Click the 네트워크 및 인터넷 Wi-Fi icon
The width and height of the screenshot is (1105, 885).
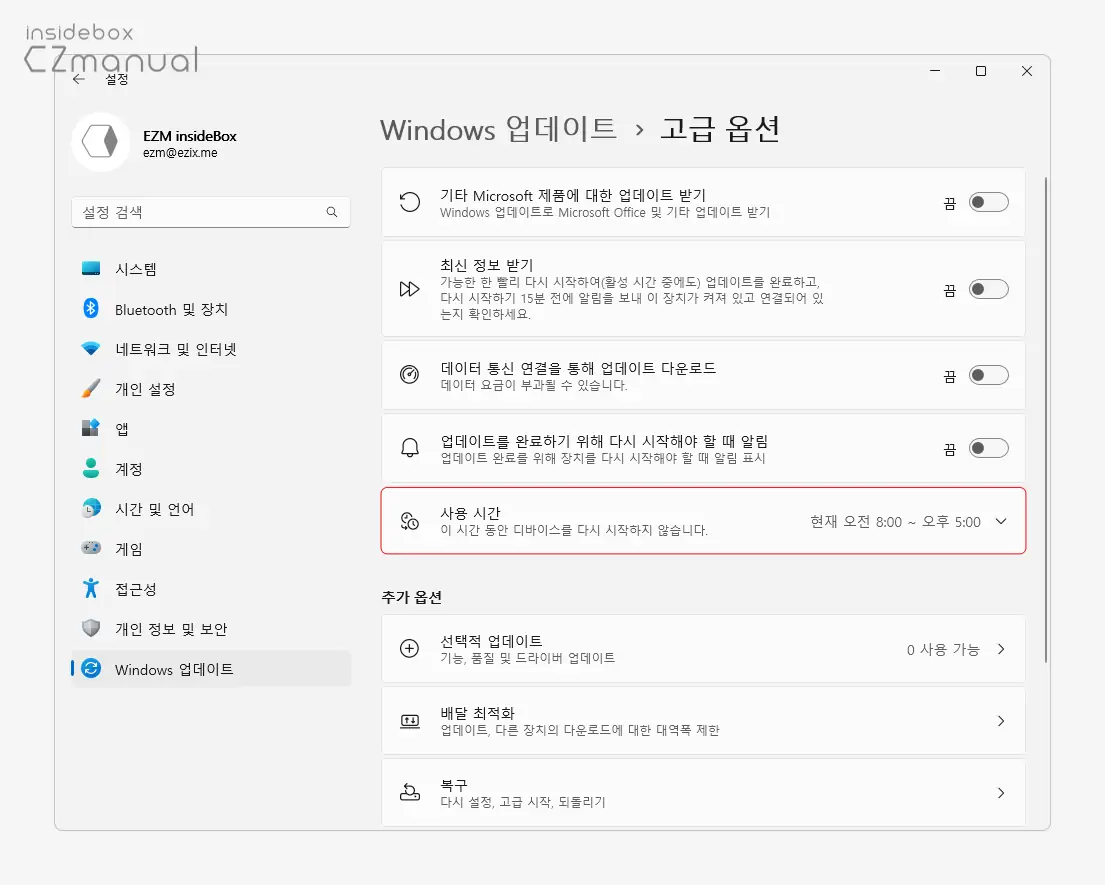coord(91,348)
